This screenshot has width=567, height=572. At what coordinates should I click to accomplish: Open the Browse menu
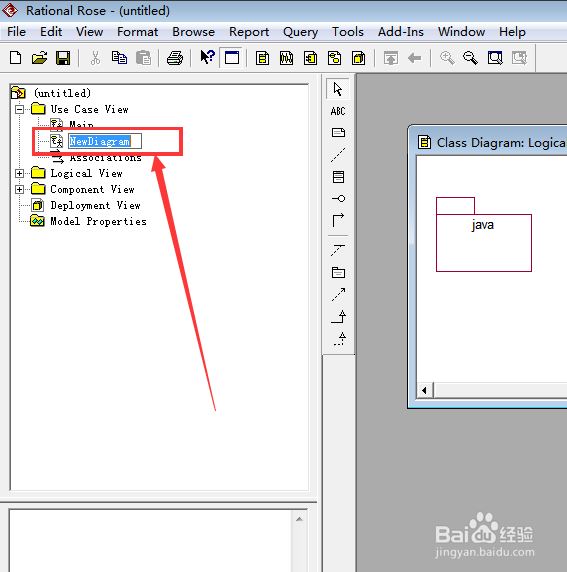point(193,32)
